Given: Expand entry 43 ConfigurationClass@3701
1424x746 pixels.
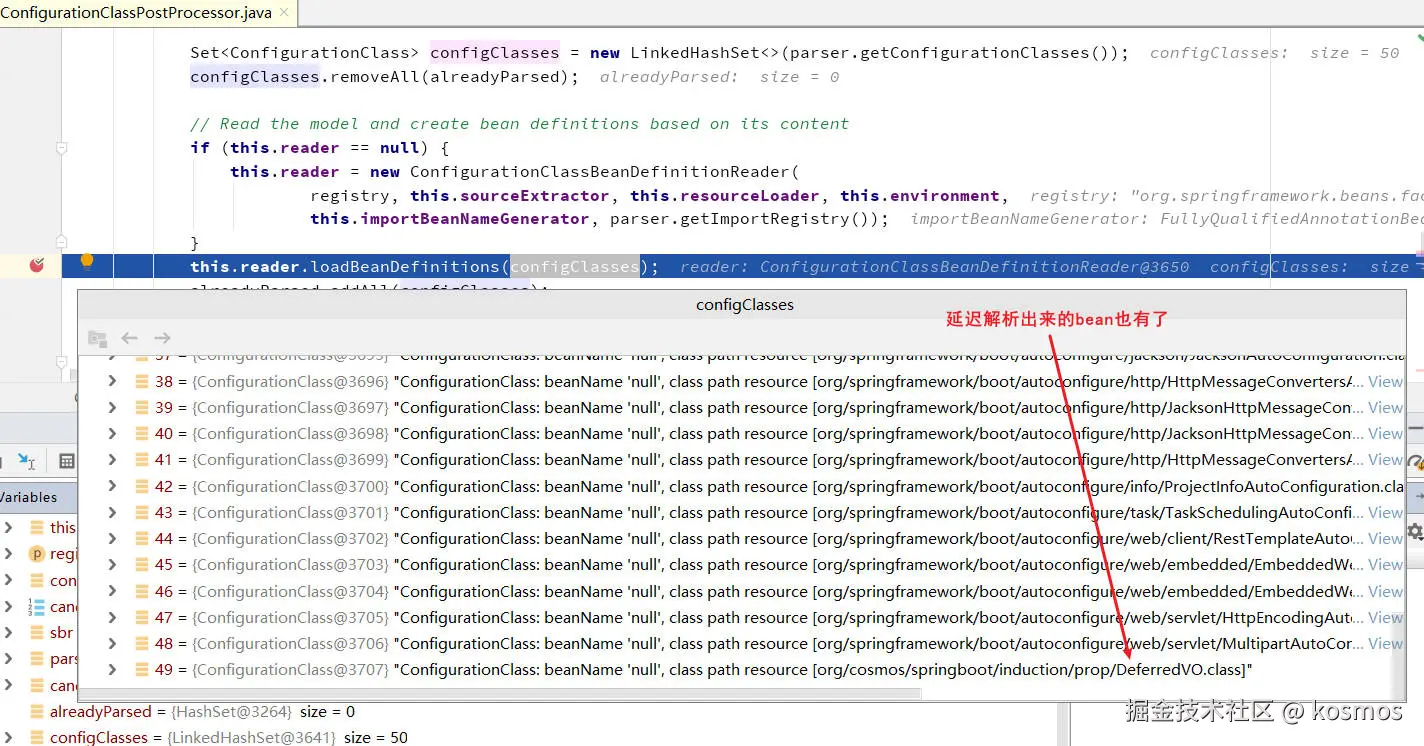Looking at the screenshot, I should coord(112,512).
